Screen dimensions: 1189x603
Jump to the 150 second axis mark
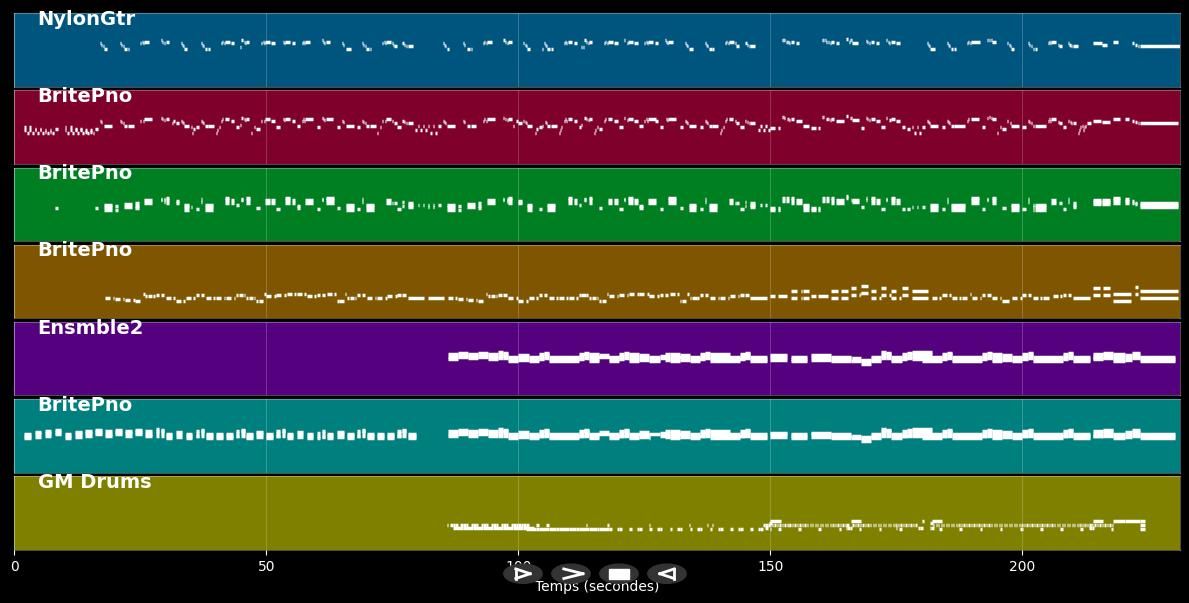point(770,567)
